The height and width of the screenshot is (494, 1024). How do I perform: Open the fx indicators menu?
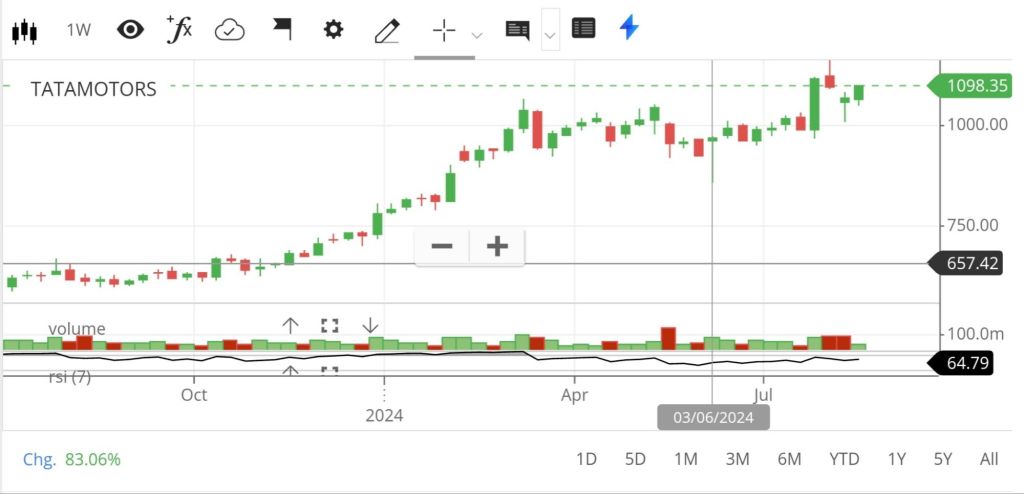[x=179, y=29]
